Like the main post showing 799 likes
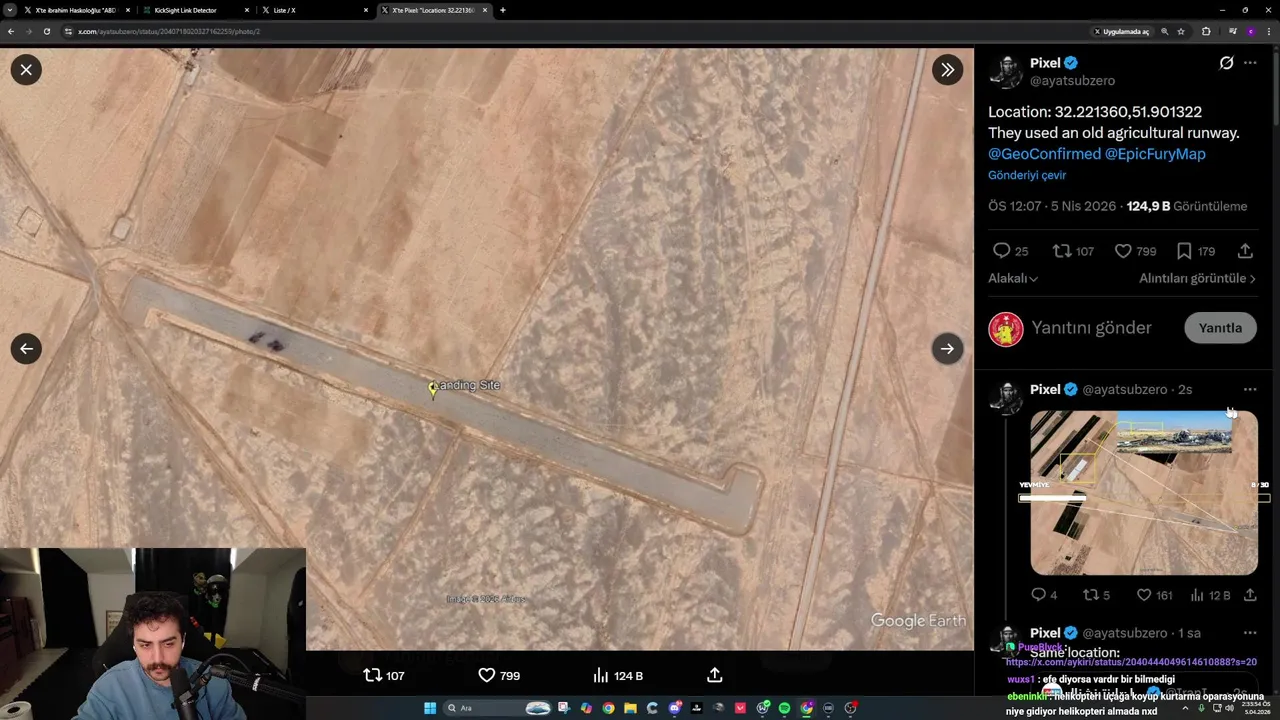1280x720 pixels. coord(1123,251)
